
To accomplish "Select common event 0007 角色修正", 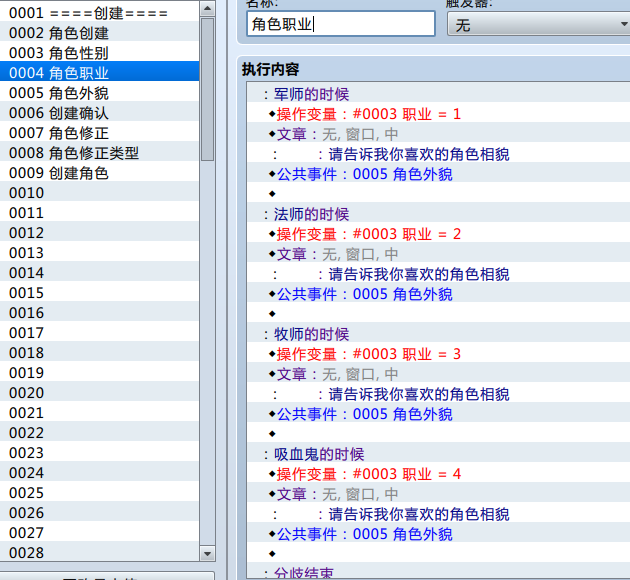I will click(99, 133).
